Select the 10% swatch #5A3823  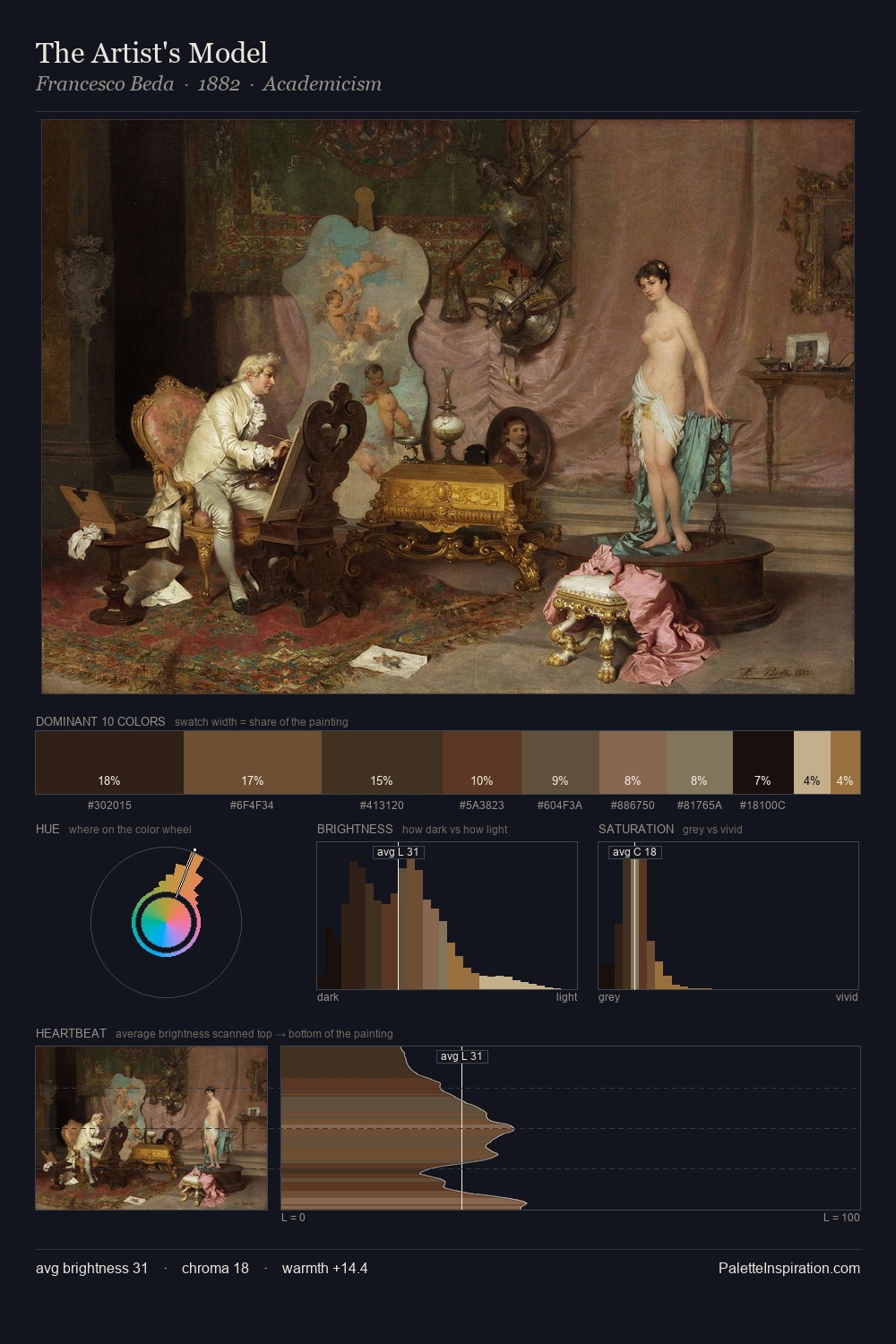tap(482, 762)
